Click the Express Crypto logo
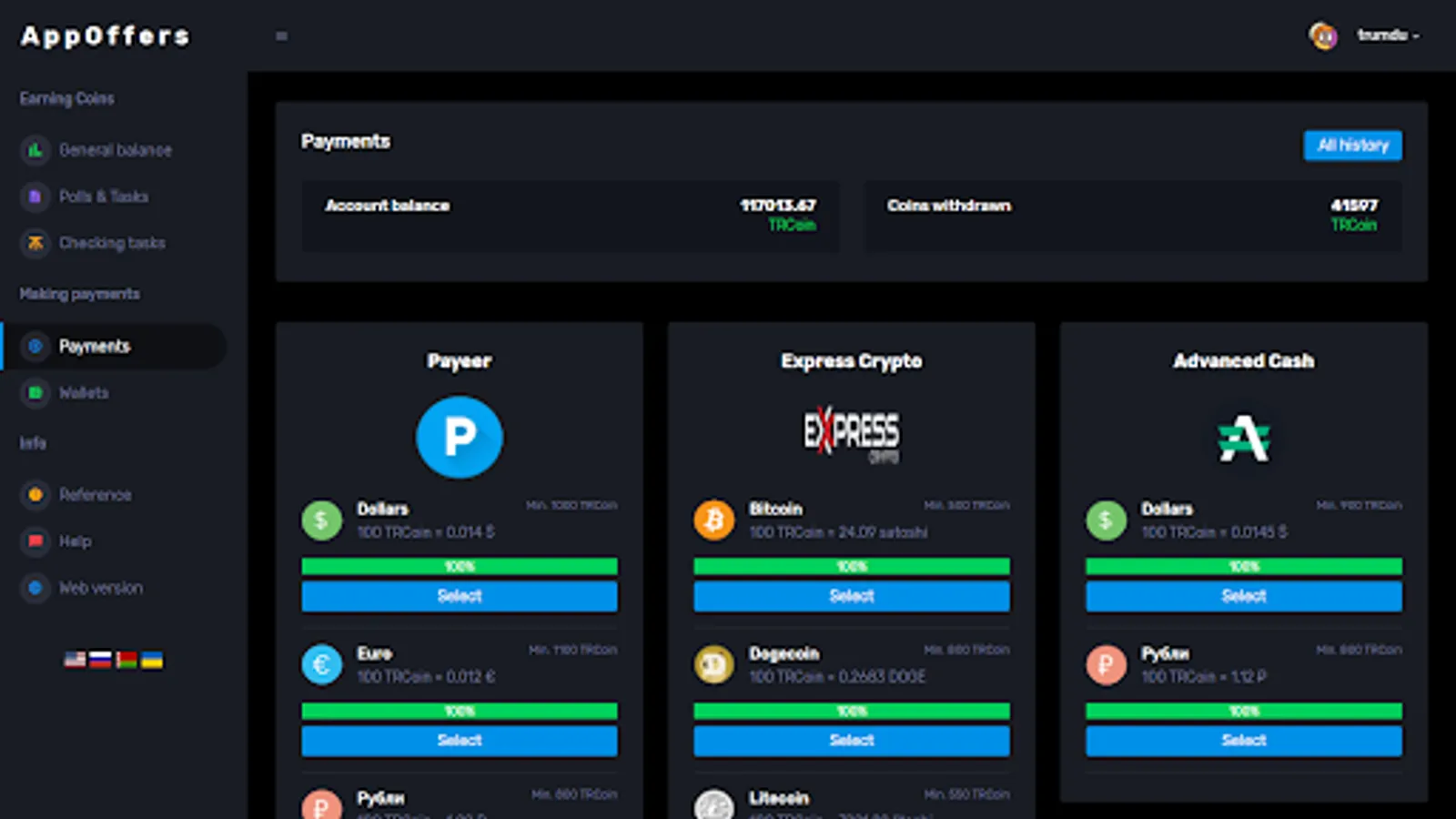The width and height of the screenshot is (1456, 819). click(852, 434)
